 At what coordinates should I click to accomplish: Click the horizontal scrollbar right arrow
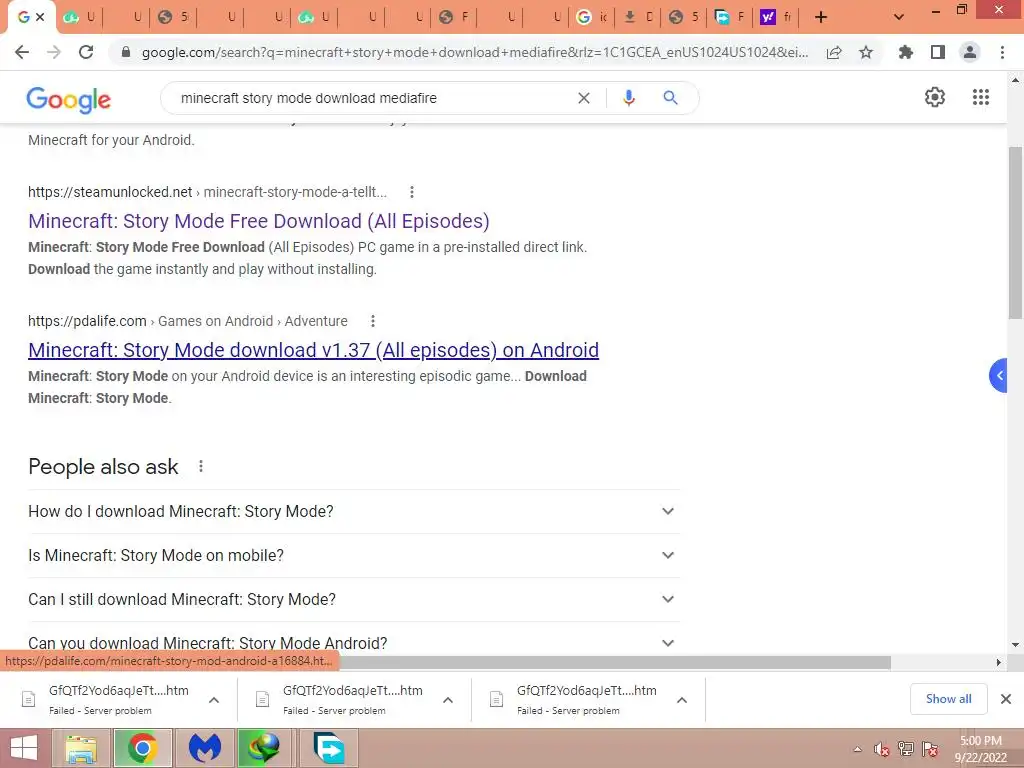(x=999, y=663)
